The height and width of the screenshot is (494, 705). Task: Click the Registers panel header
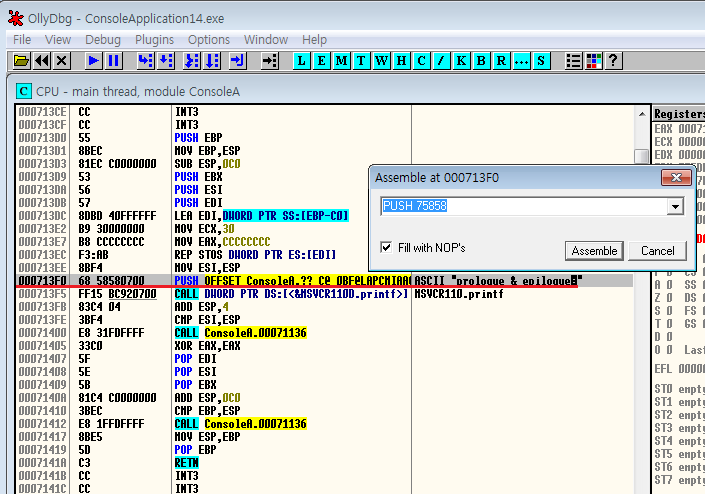679,114
